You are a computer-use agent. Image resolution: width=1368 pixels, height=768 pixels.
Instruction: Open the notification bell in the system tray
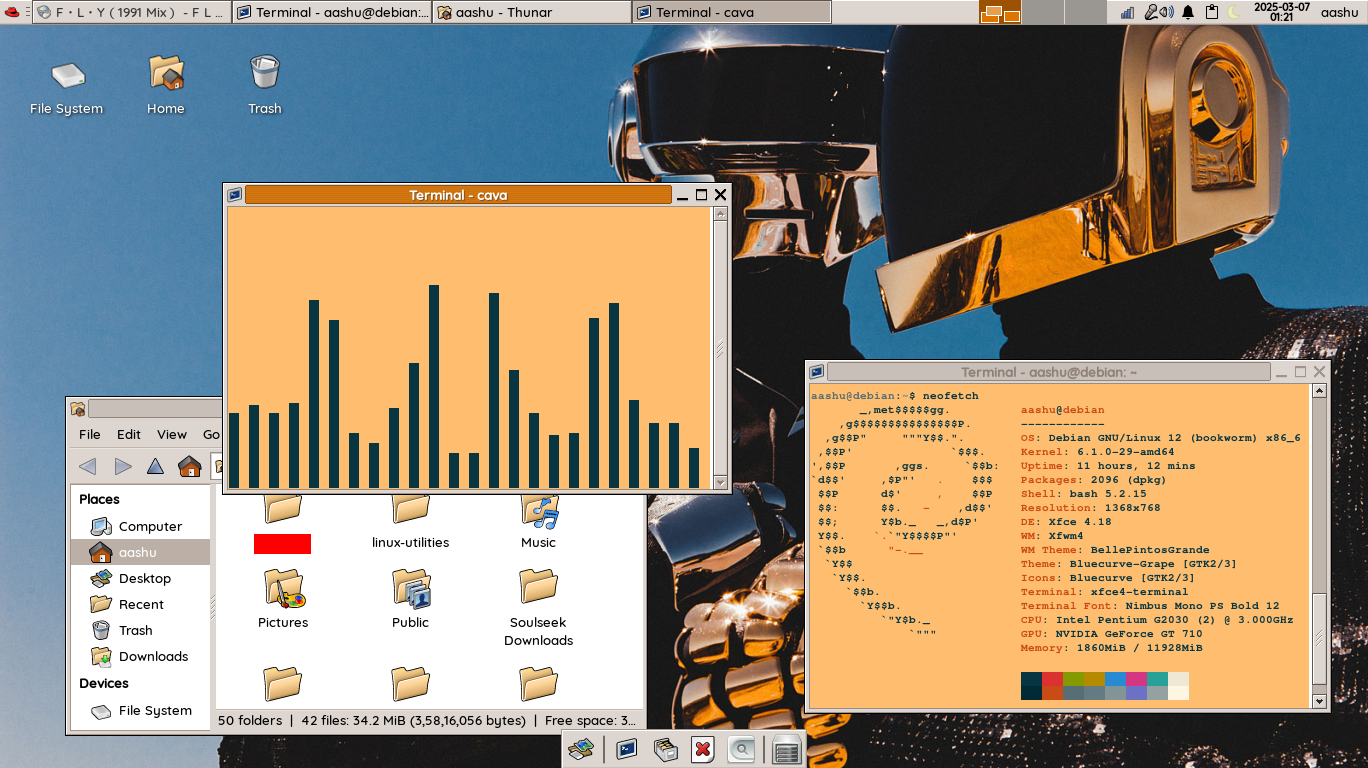pos(1188,12)
